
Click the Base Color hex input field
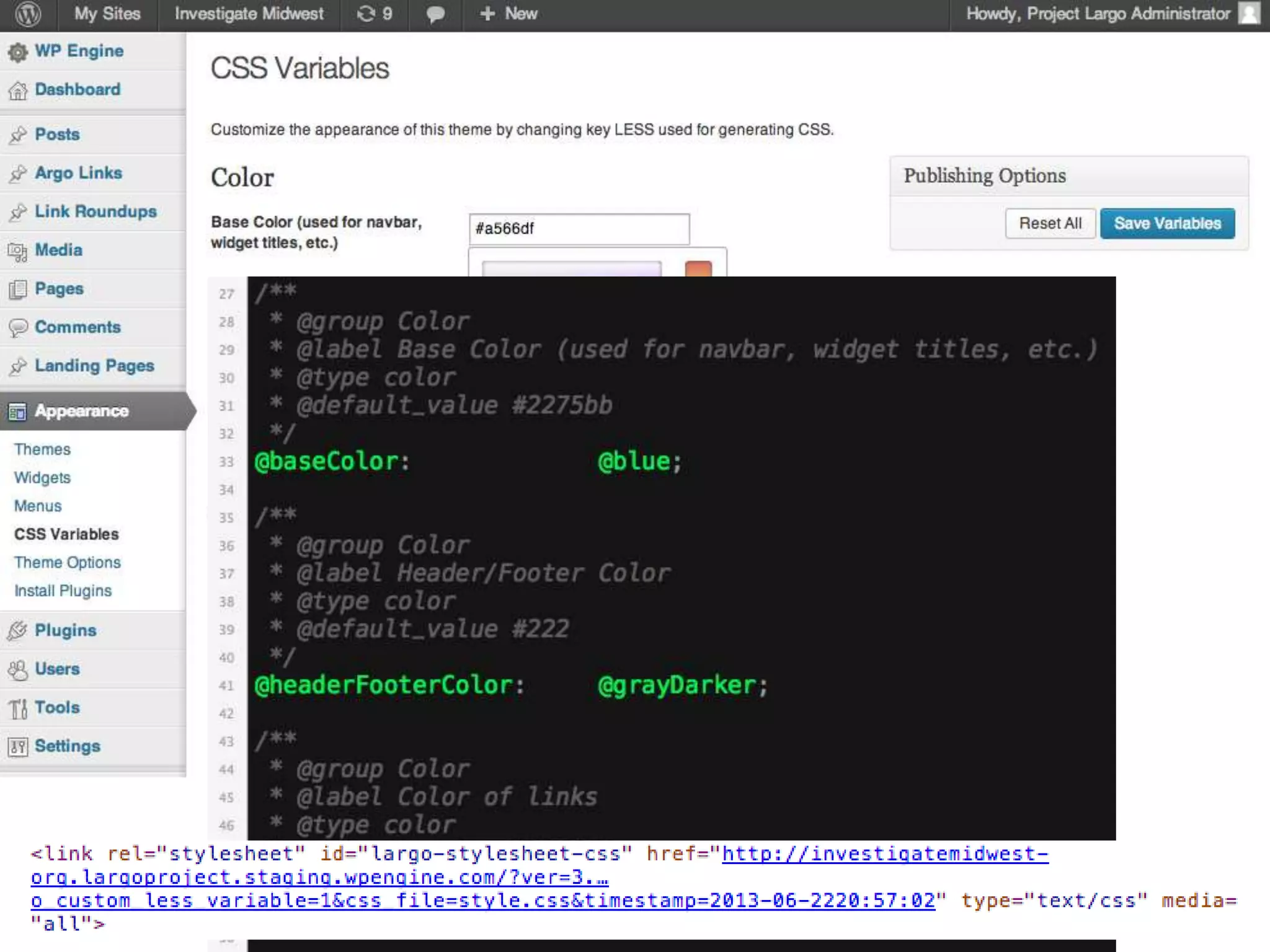point(579,229)
